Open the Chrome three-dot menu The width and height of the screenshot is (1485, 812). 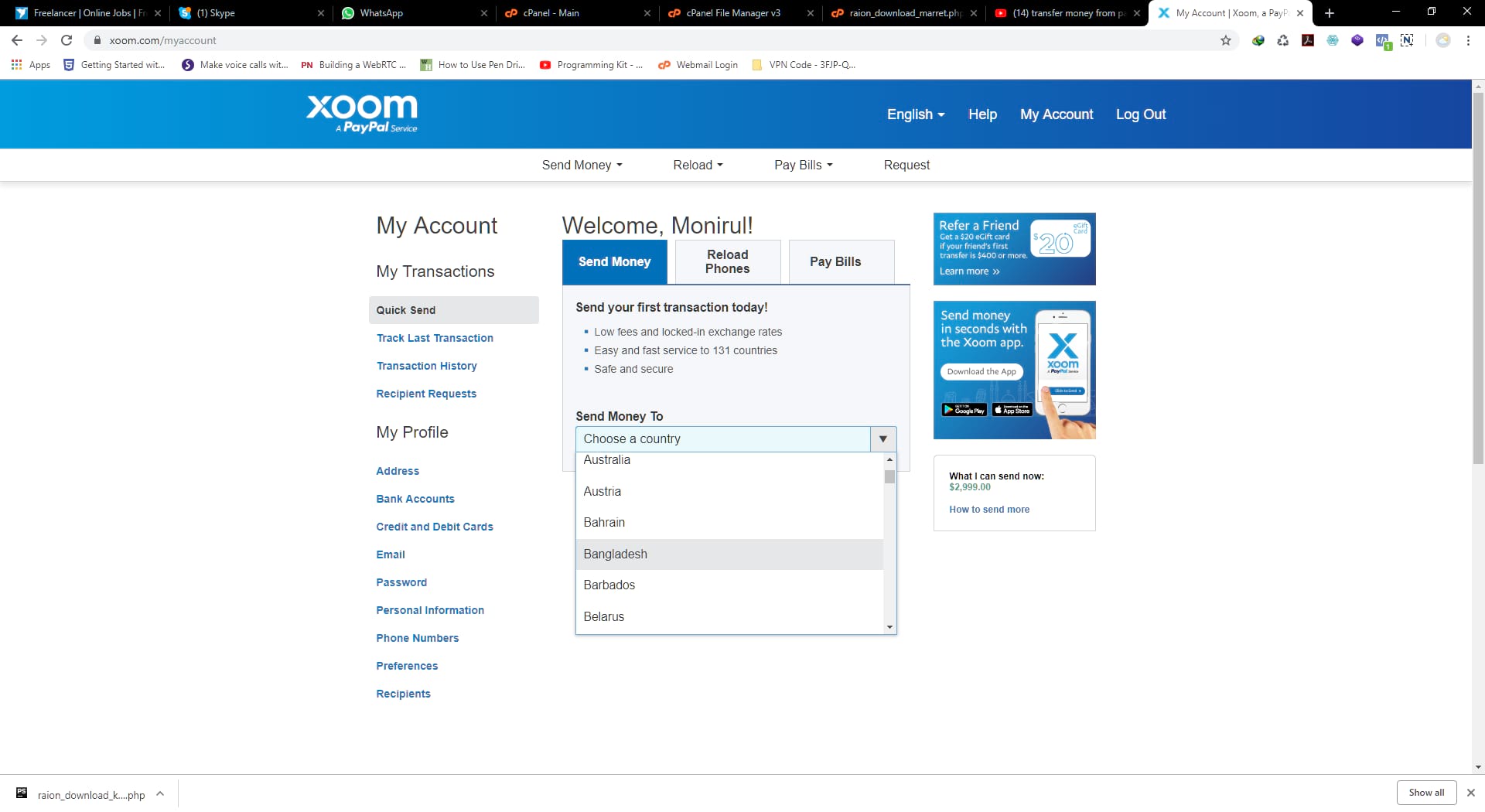pyautogui.click(x=1468, y=40)
